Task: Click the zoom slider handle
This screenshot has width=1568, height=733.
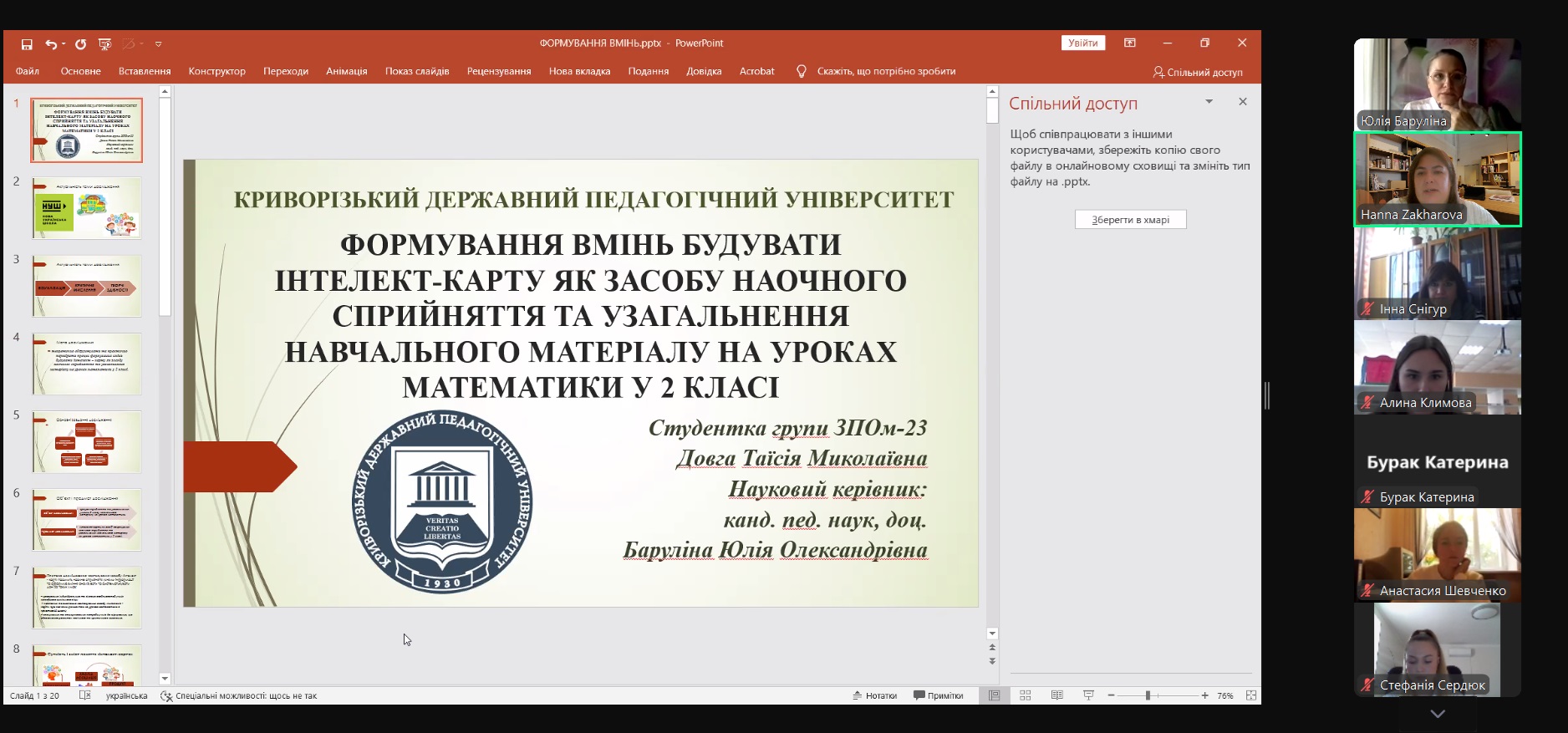Action: point(1148,695)
